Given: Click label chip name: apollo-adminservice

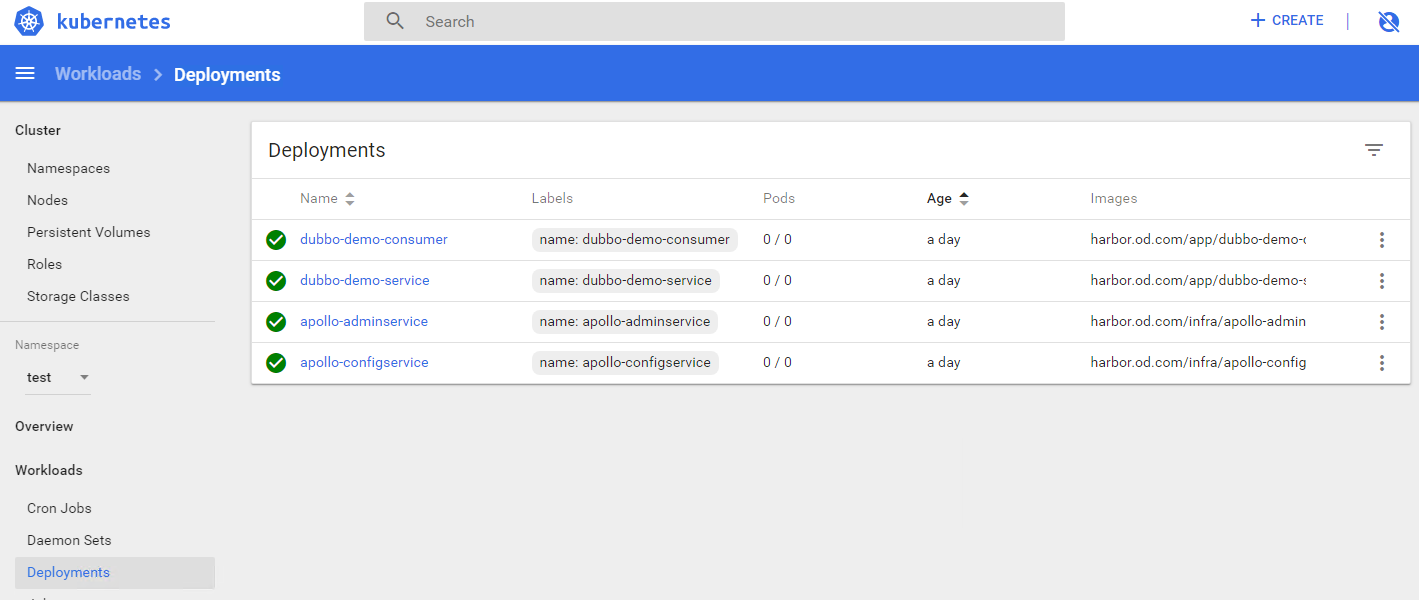Looking at the screenshot, I should [625, 322].
